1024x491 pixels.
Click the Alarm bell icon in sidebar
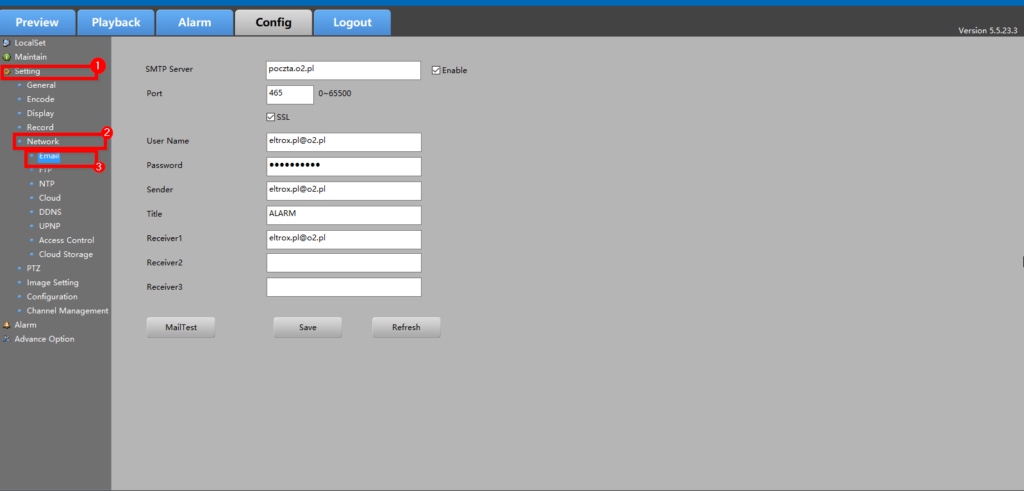point(6,325)
